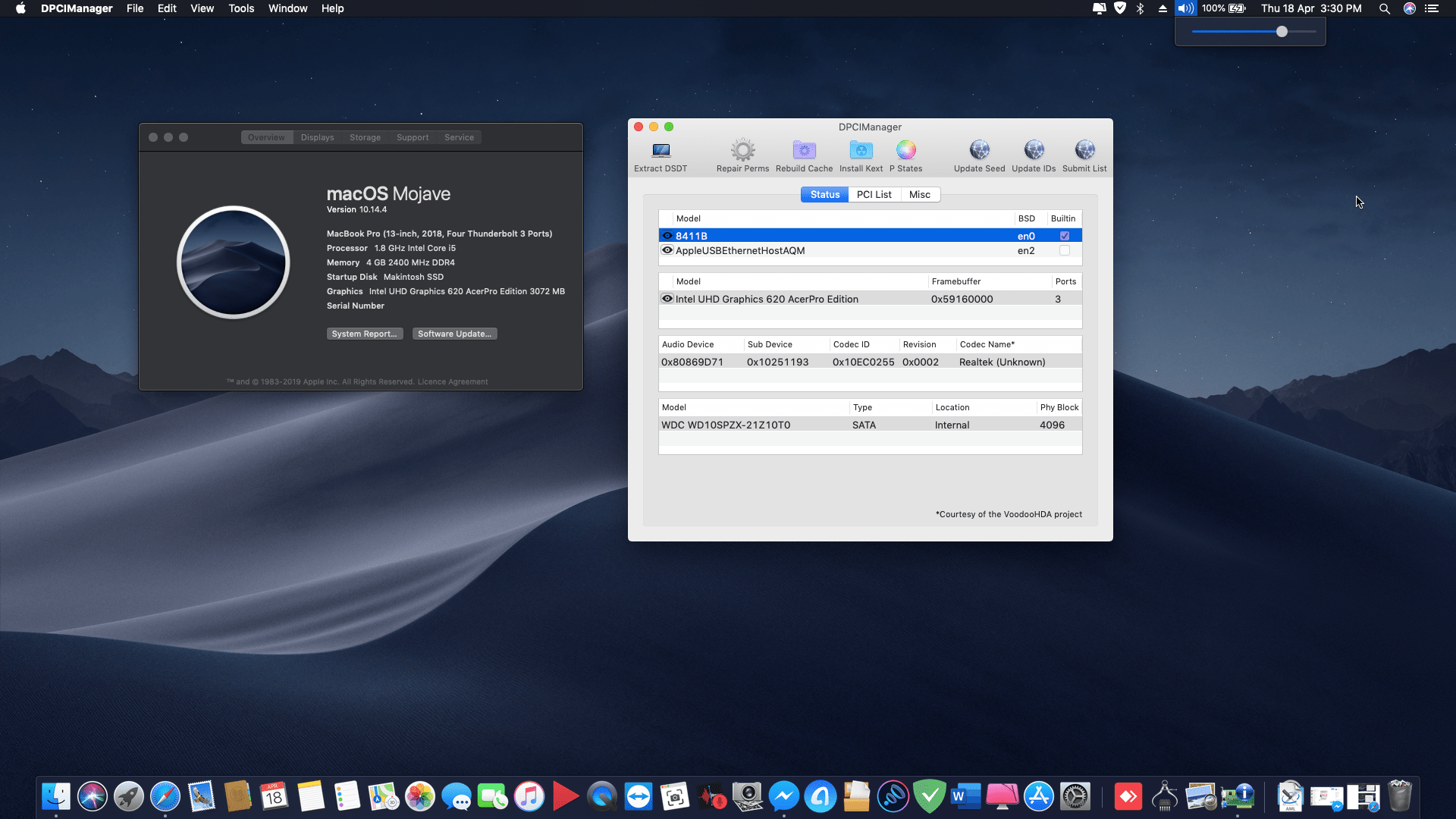Adjust the volume slider
The width and height of the screenshot is (1456, 819).
click(x=1282, y=32)
